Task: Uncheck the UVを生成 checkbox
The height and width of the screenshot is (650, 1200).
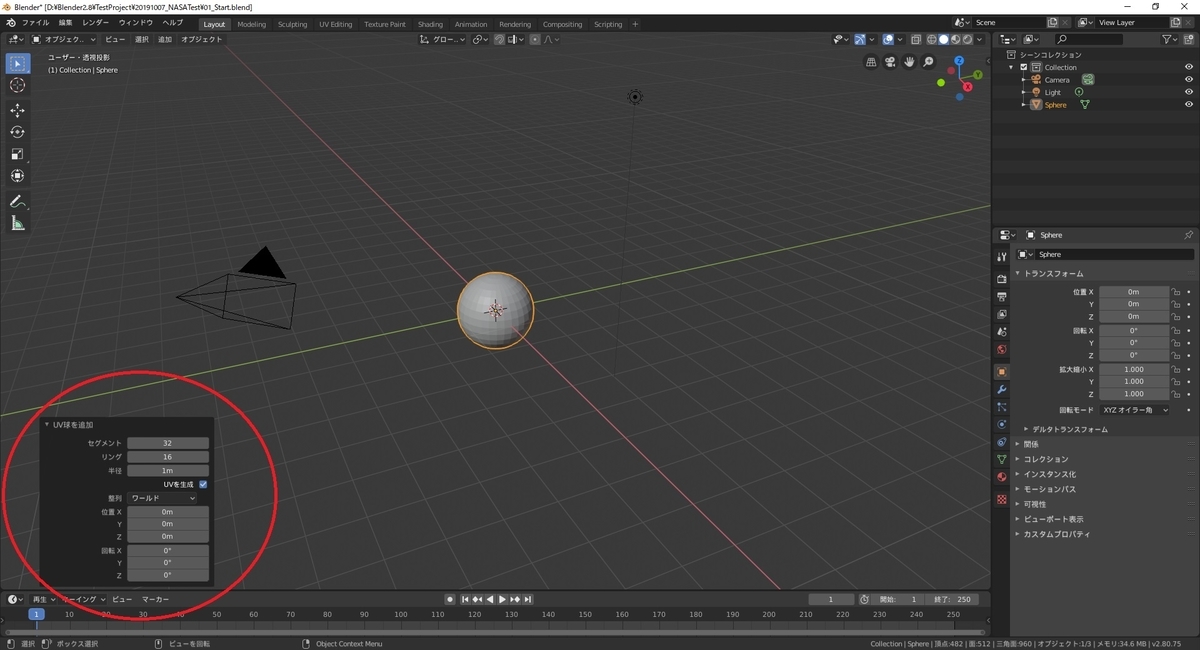Action: pyautogui.click(x=203, y=484)
